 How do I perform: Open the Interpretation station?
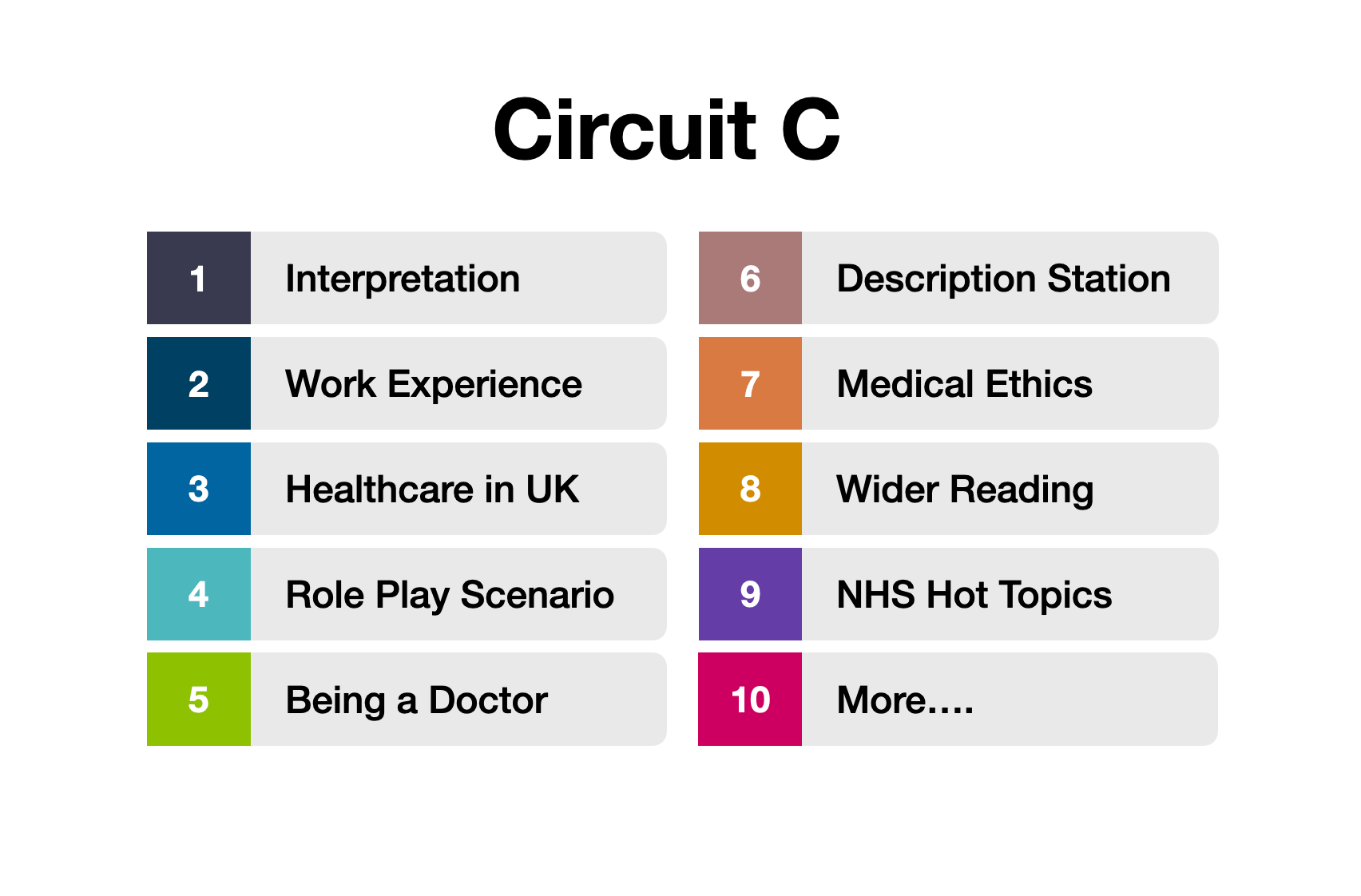pyautogui.click(x=403, y=279)
